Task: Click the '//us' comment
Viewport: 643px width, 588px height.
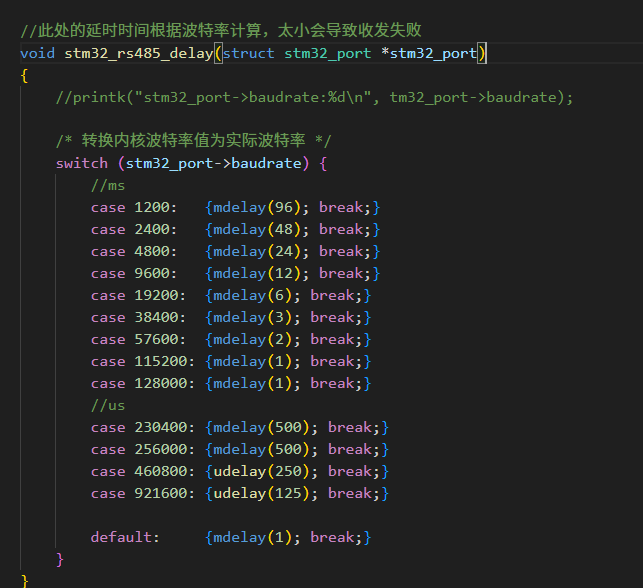Action: [108, 406]
